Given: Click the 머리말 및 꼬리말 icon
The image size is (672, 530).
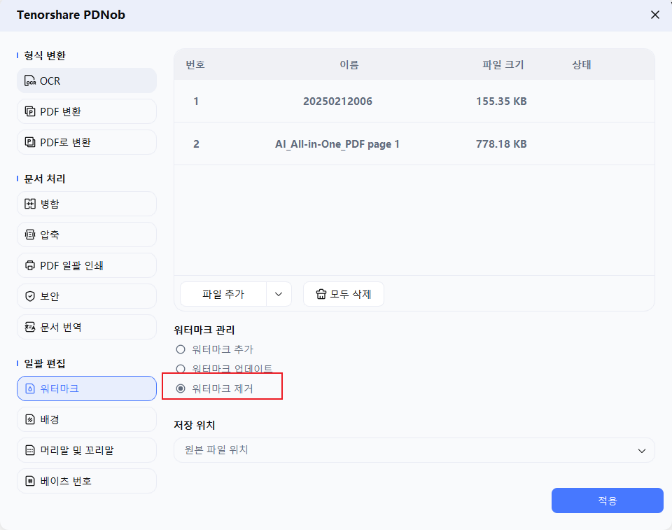Looking at the screenshot, I should click(30, 450).
